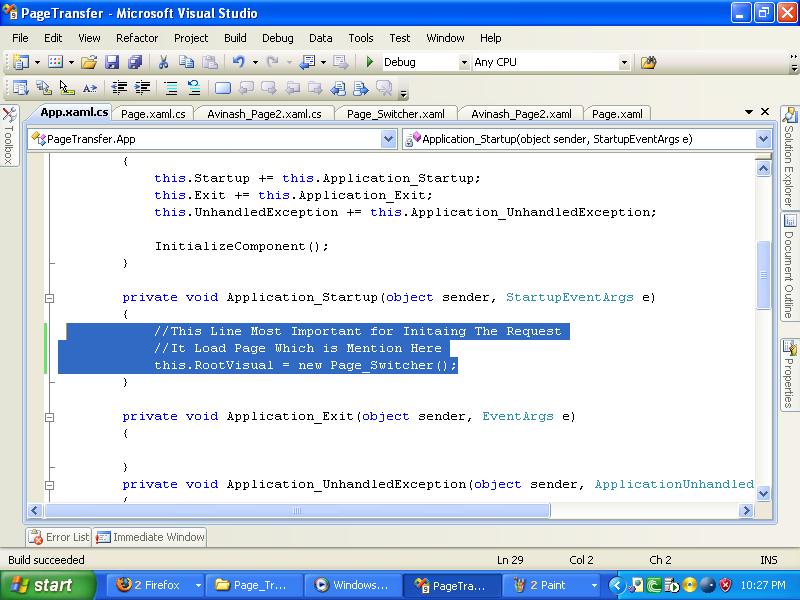Open the Immediate Window panel
800x600 pixels.
(x=150, y=537)
